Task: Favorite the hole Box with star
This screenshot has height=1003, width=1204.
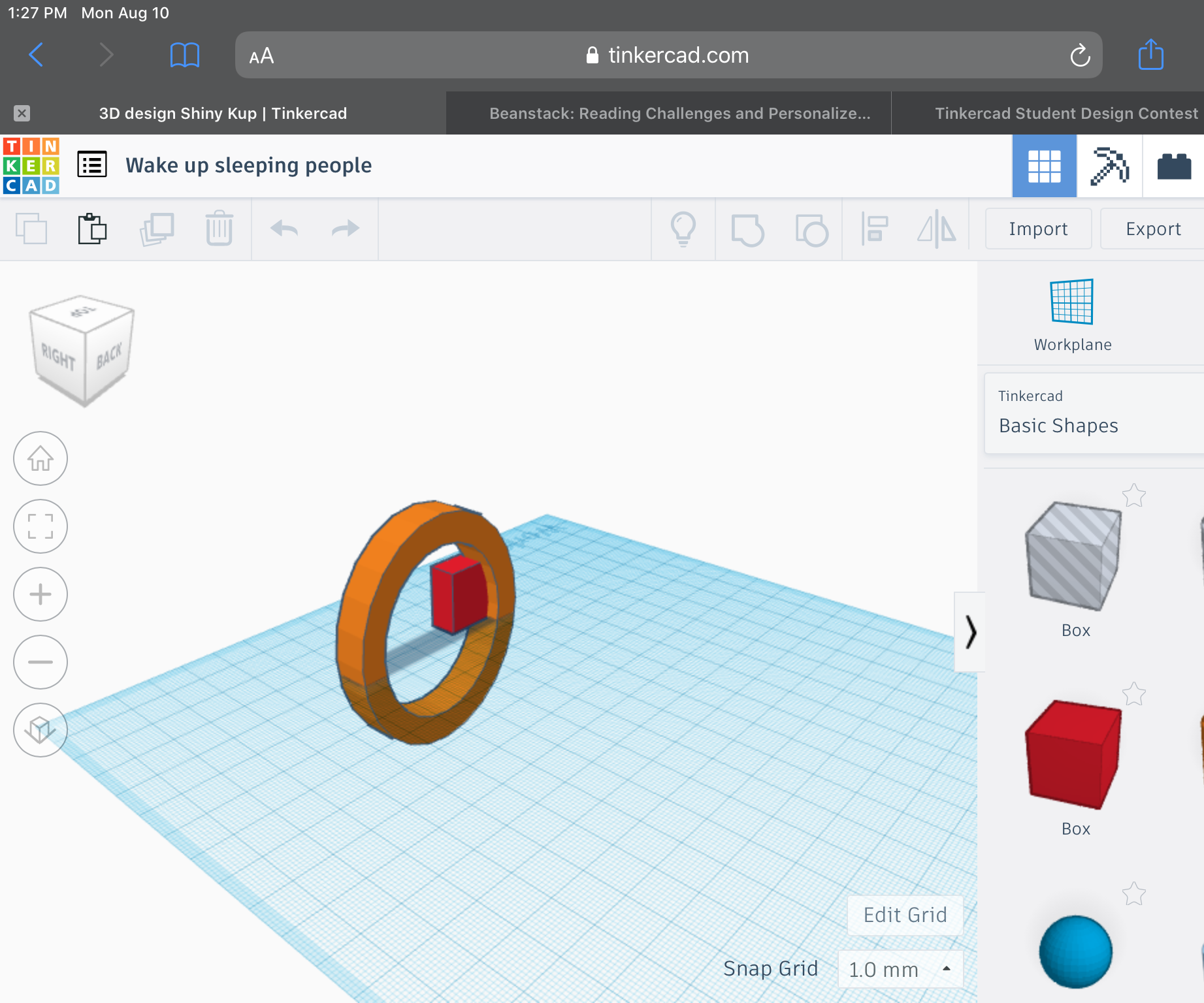Action: [1134, 496]
